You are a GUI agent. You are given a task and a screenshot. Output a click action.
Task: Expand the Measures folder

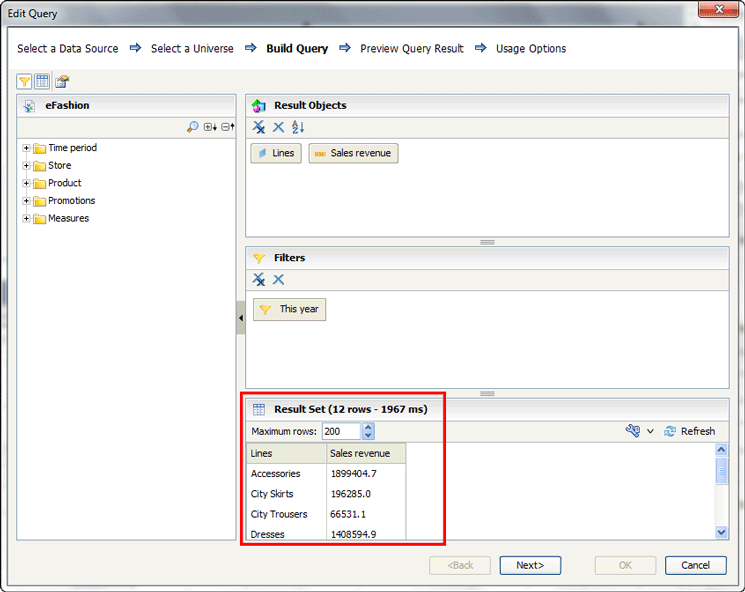point(26,219)
